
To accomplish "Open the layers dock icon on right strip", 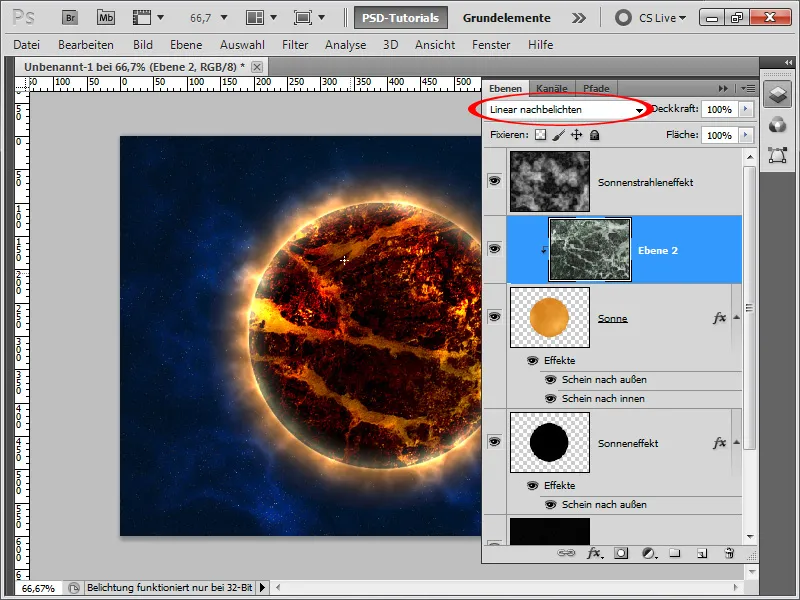I will click(x=778, y=94).
